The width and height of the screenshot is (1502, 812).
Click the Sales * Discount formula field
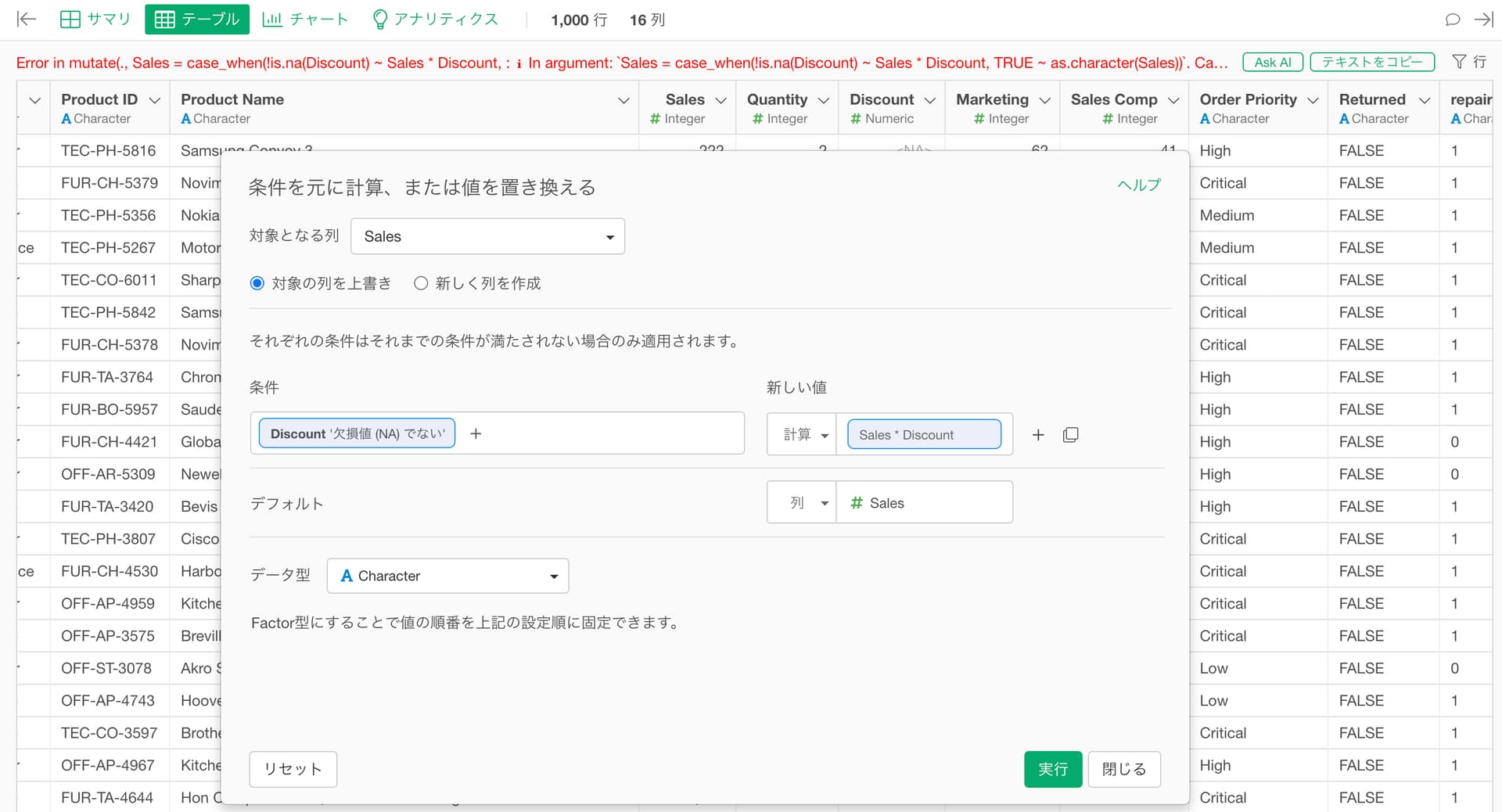click(x=924, y=435)
